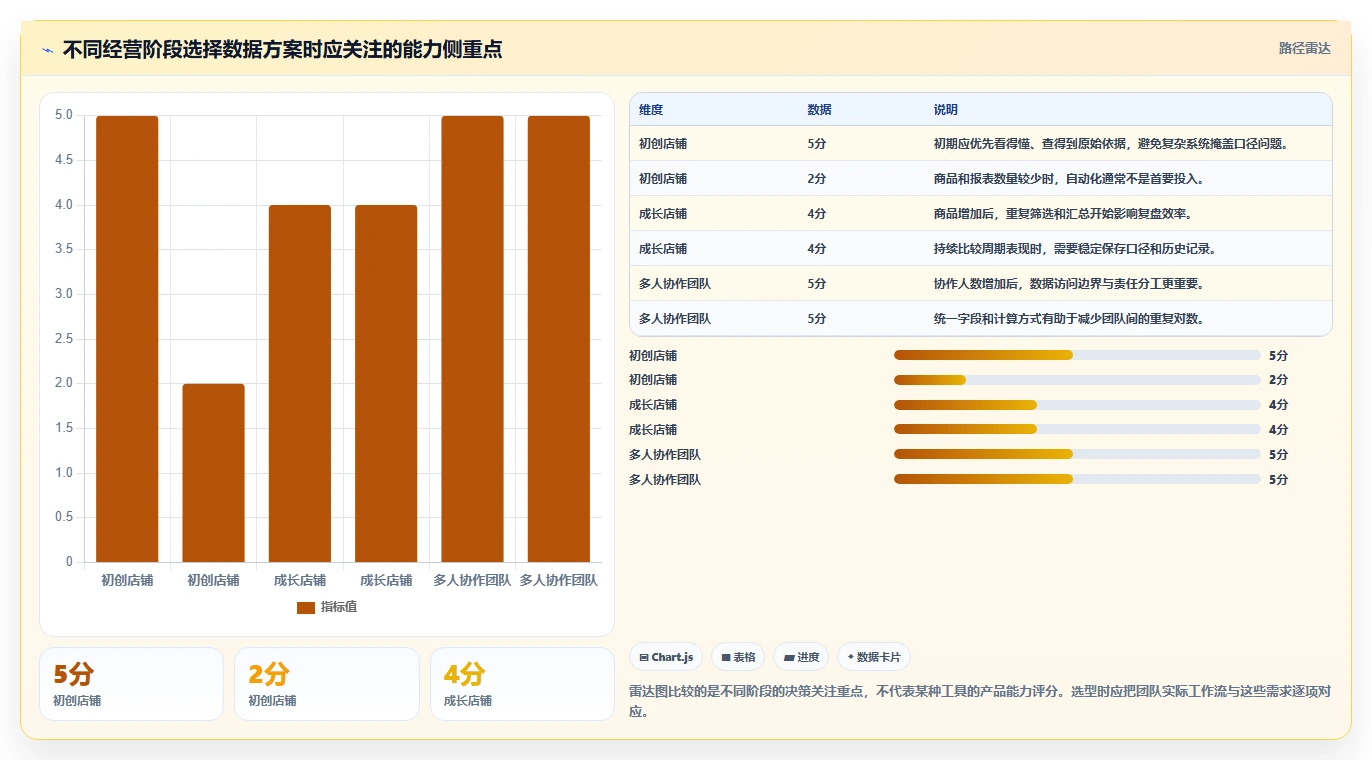Click the 数据卡片 tag chip
Screen dimensions: 1372x760
[874, 657]
